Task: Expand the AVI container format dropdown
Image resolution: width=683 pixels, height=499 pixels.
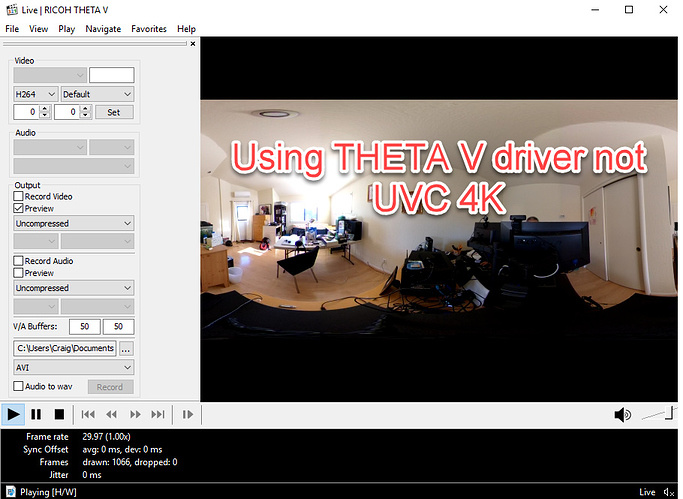Action: 74,368
